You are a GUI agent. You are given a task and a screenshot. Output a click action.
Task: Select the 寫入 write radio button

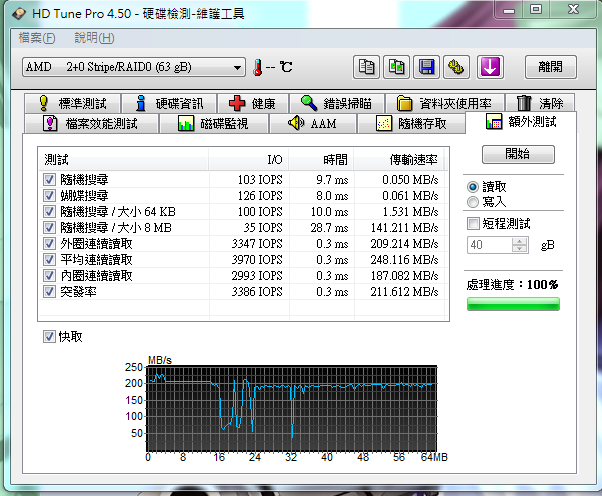click(473, 202)
